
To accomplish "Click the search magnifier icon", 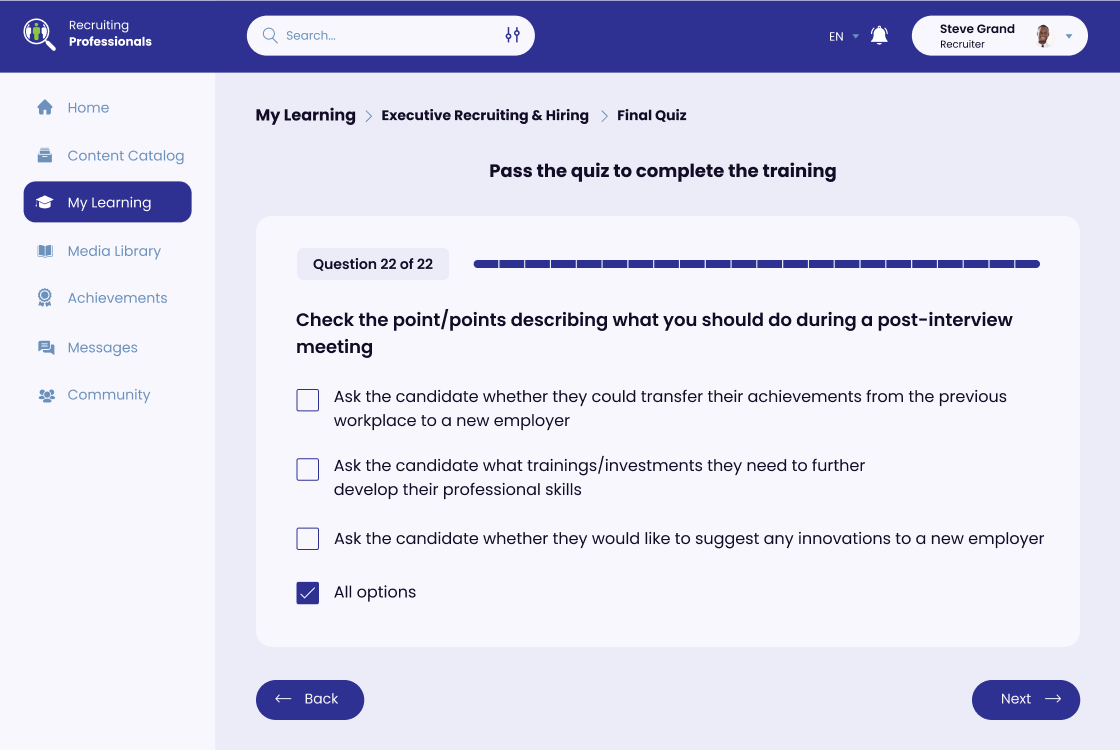I will 270,36.
